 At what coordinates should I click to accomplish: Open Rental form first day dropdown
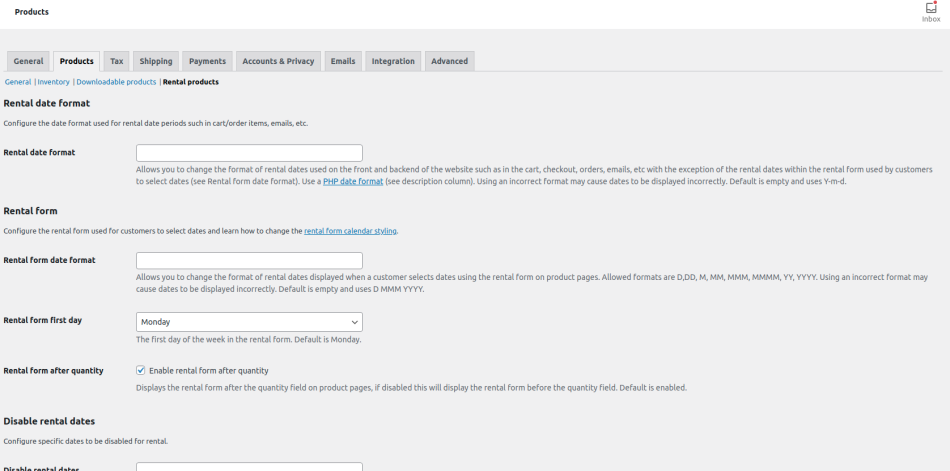(249, 322)
